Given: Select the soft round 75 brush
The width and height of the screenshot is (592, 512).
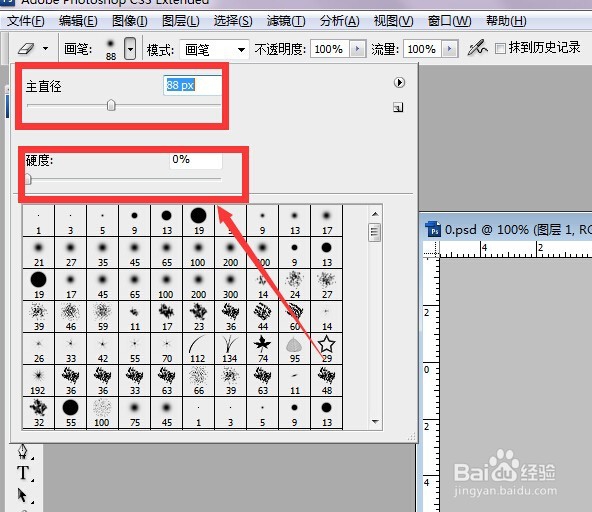Looking at the screenshot, I should (134, 413).
